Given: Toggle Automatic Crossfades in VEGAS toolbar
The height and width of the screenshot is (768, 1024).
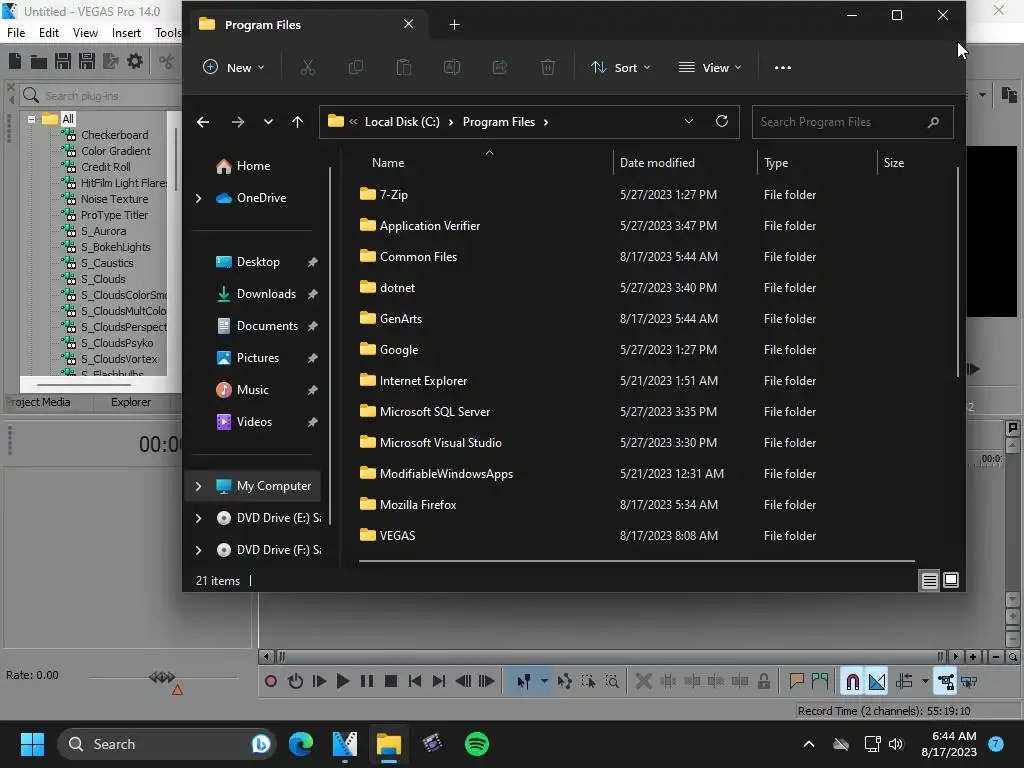Looking at the screenshot, I should (x=877, y=682).
